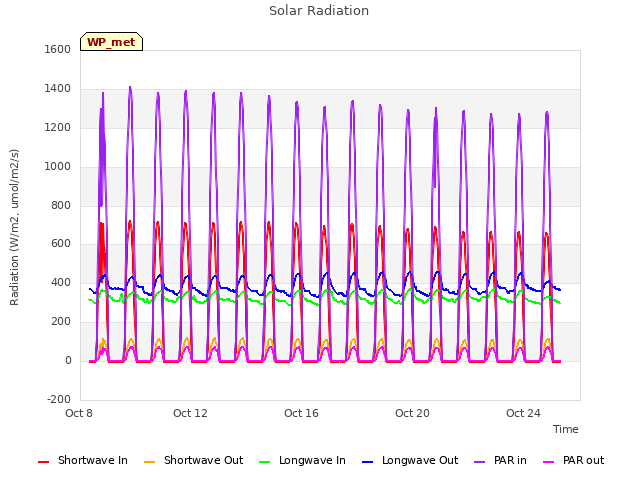
Task: Click the WP_met annotation label
Action: pos(111,42)
